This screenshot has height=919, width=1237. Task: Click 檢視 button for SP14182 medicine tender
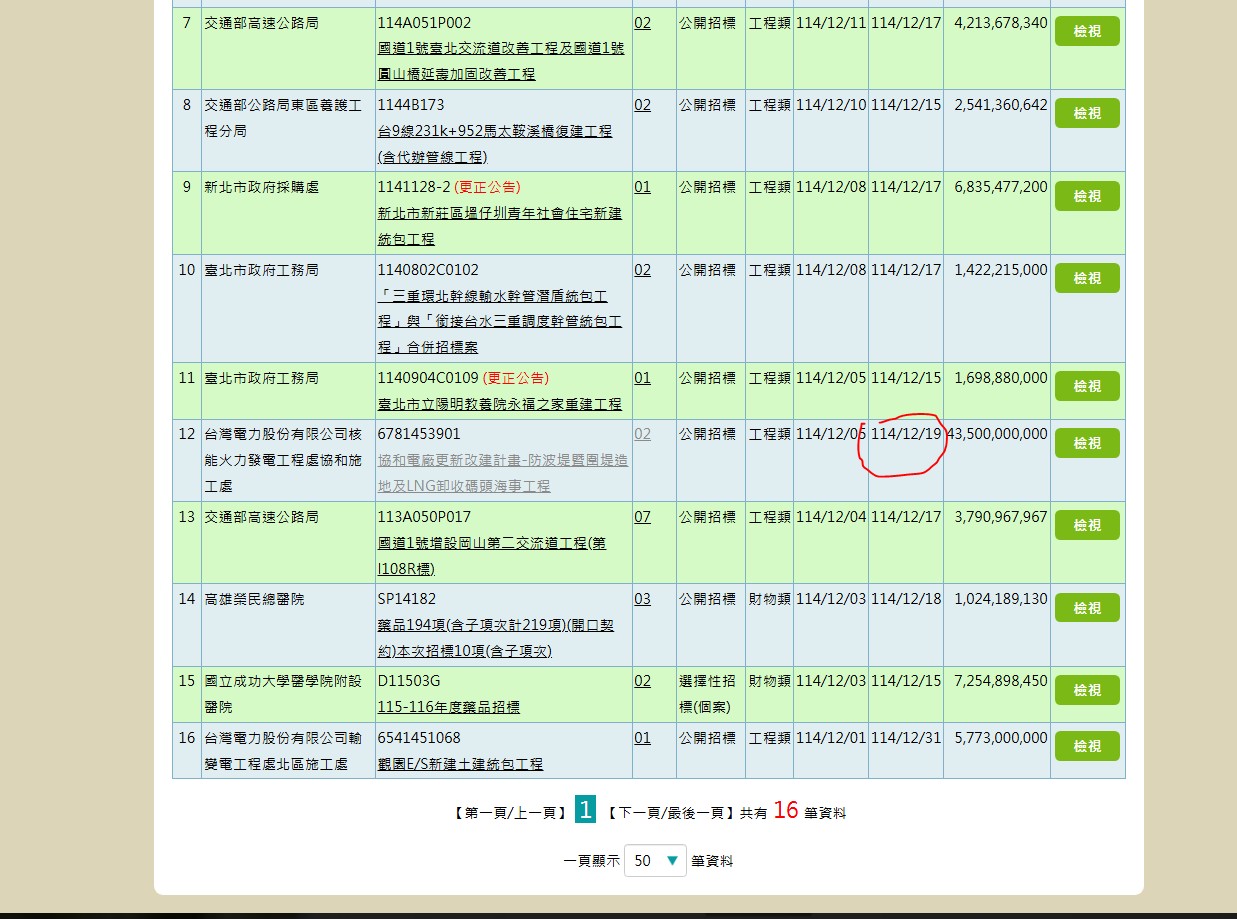[x=1087, y=608]
